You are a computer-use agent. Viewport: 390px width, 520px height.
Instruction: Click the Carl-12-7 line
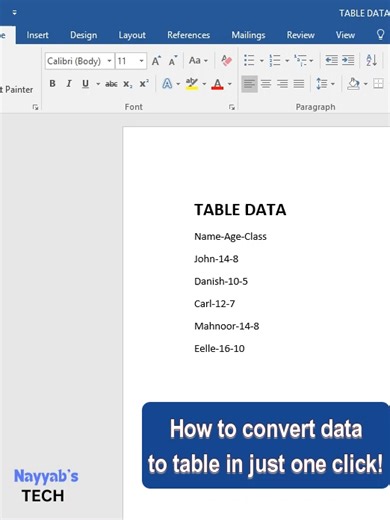(215, 304)
